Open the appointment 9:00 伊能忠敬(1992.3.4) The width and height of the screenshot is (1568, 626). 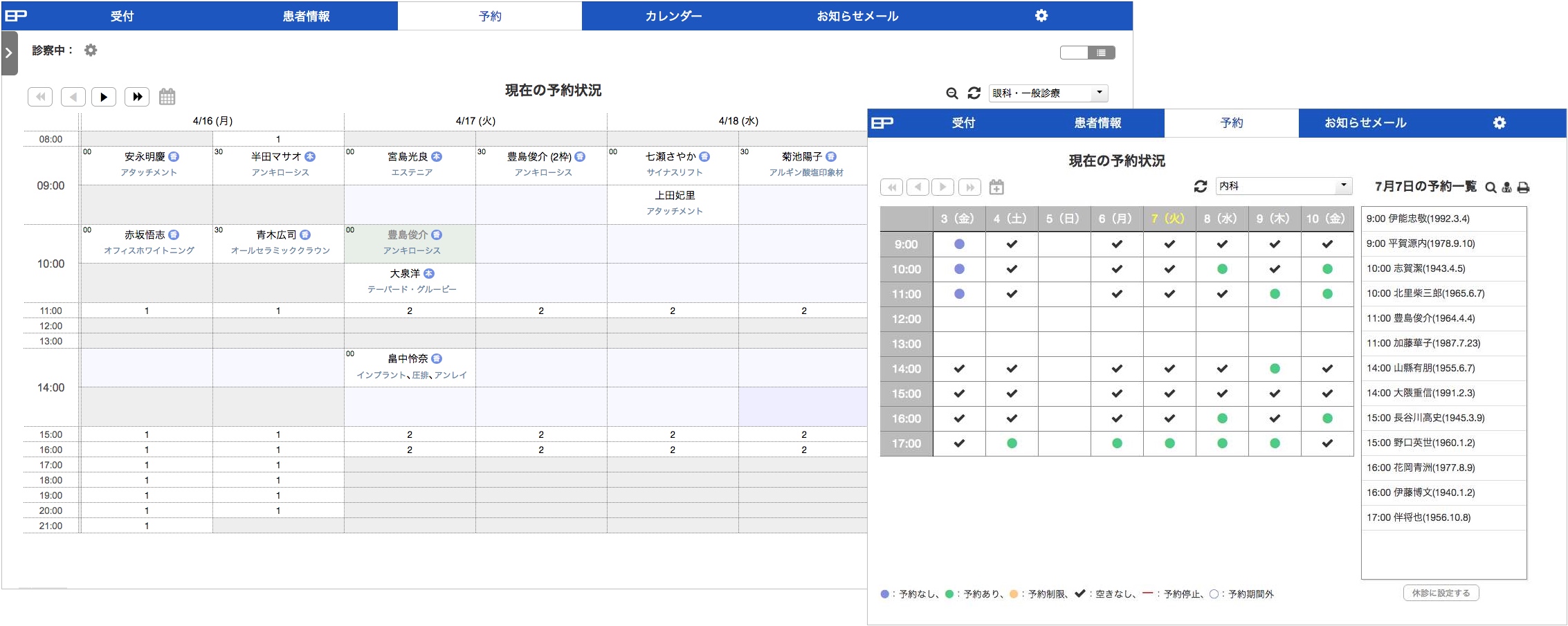tap(1444, 219)
